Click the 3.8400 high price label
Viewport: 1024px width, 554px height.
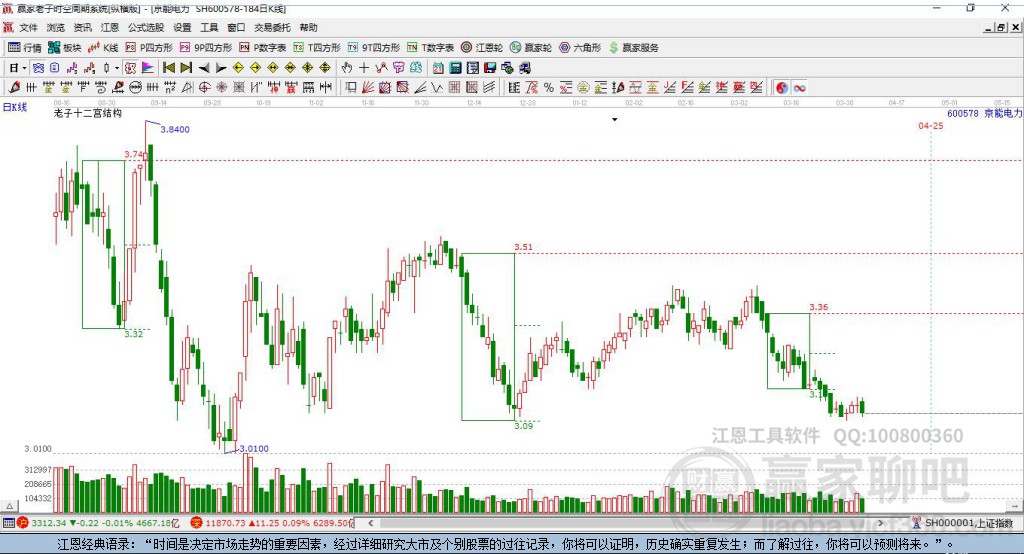point(175,129)
